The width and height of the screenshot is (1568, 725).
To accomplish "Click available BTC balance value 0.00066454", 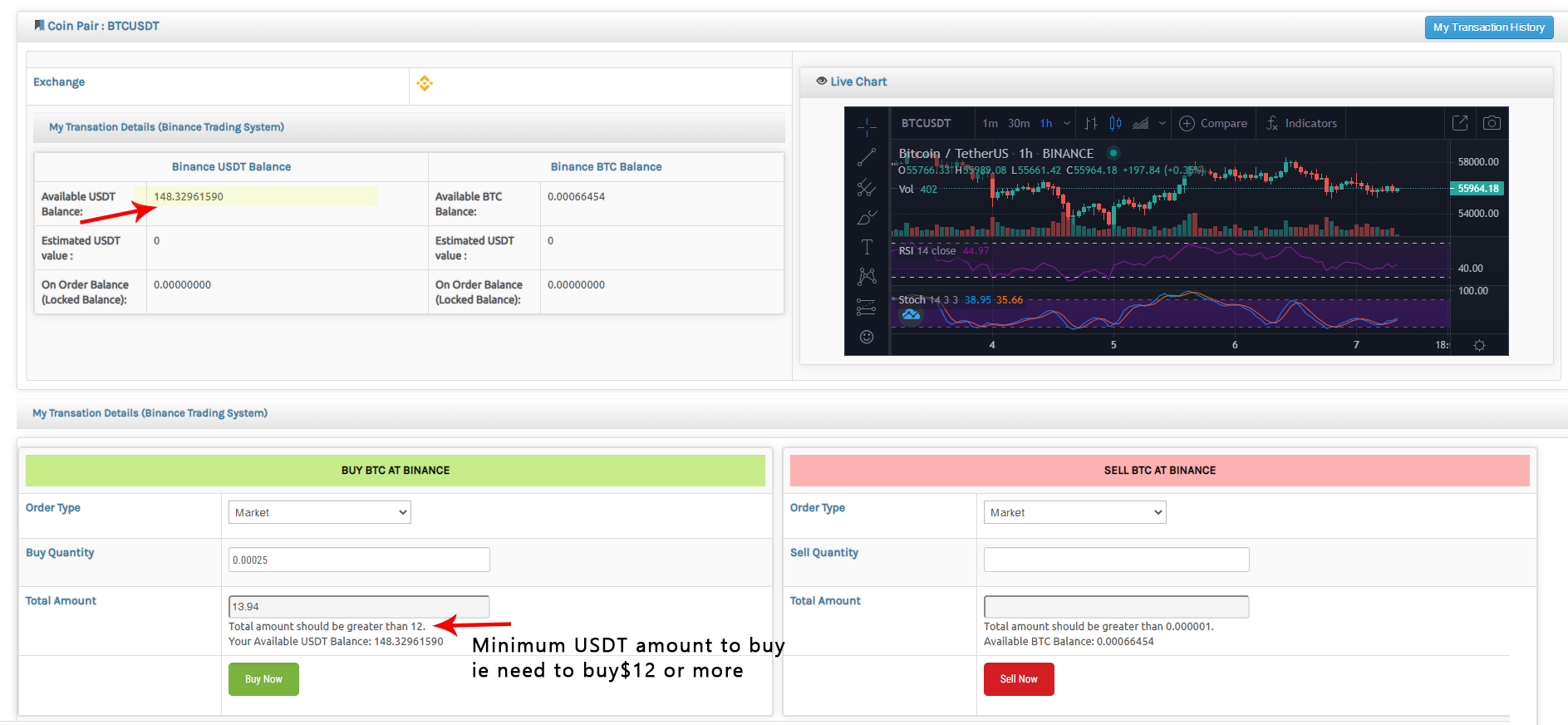I will coord(576,197).
